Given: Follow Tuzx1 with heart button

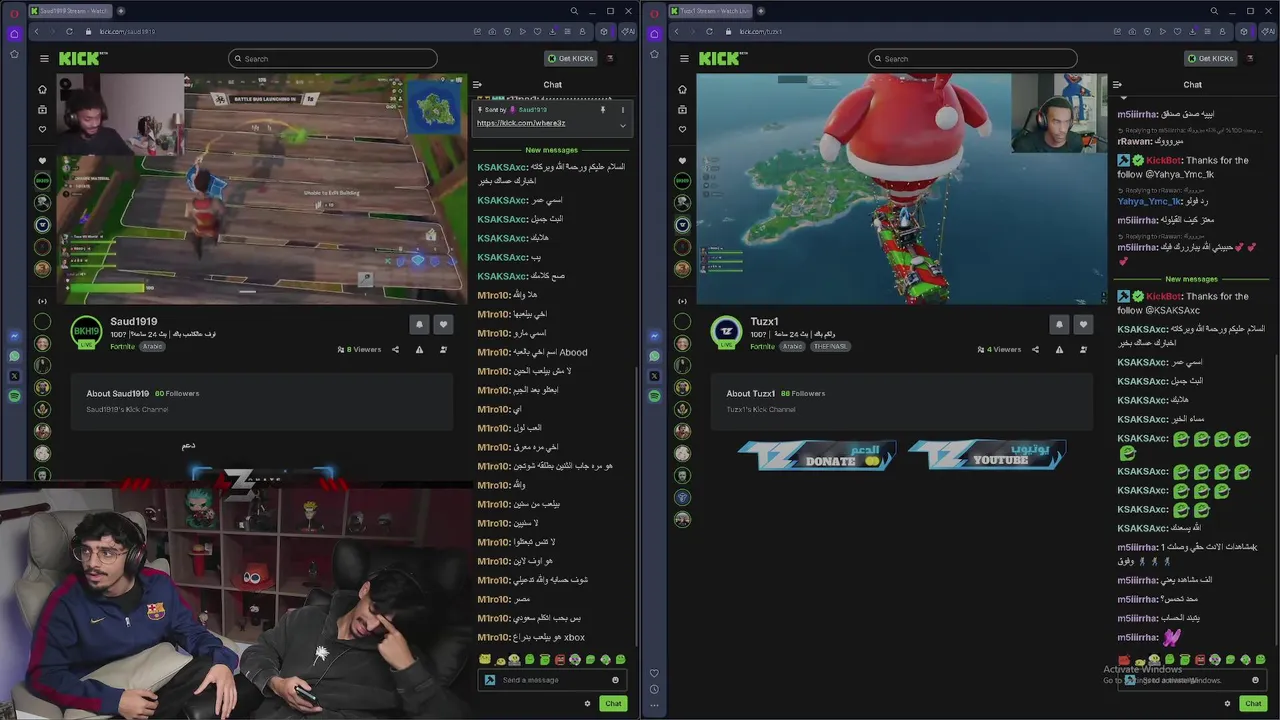Looking at the screenshot, I should pos(1083,324).
